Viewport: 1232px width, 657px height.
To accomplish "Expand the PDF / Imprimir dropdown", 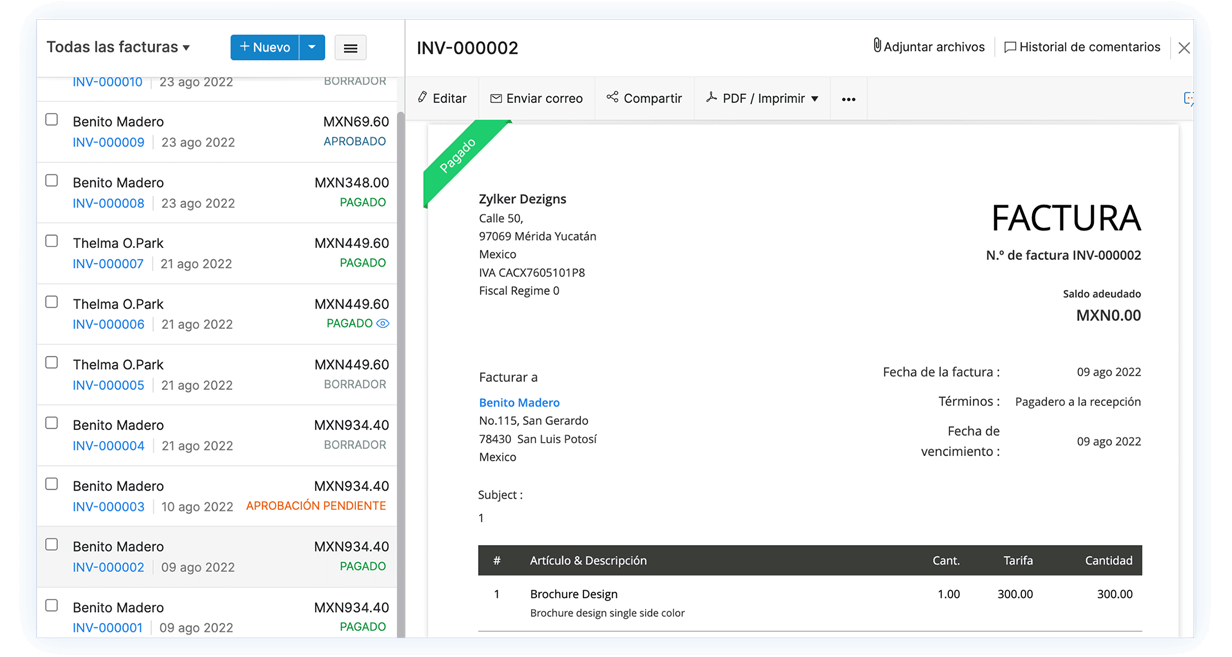I will point(814,99).
